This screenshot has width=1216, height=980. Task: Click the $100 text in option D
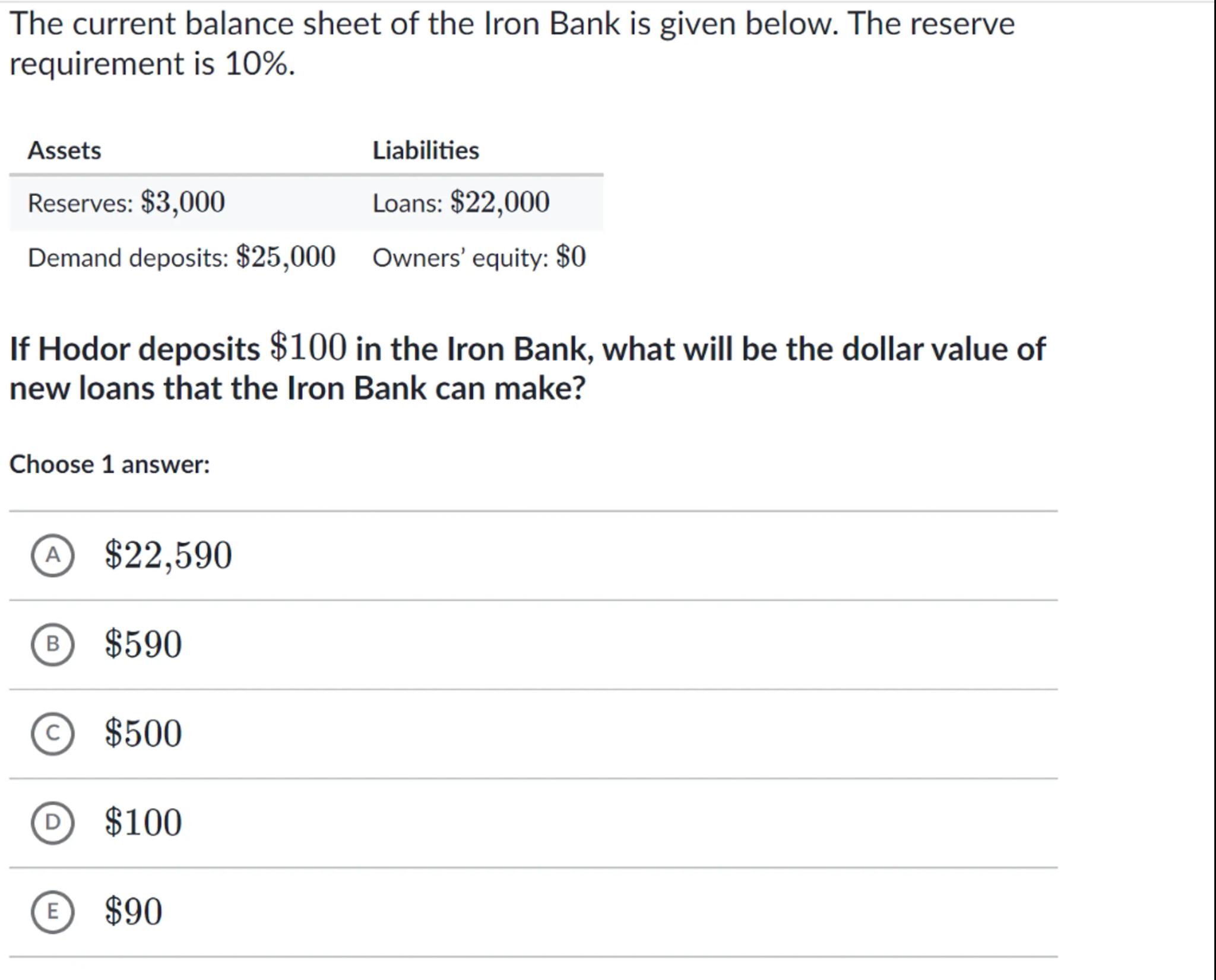coord(143,823)
